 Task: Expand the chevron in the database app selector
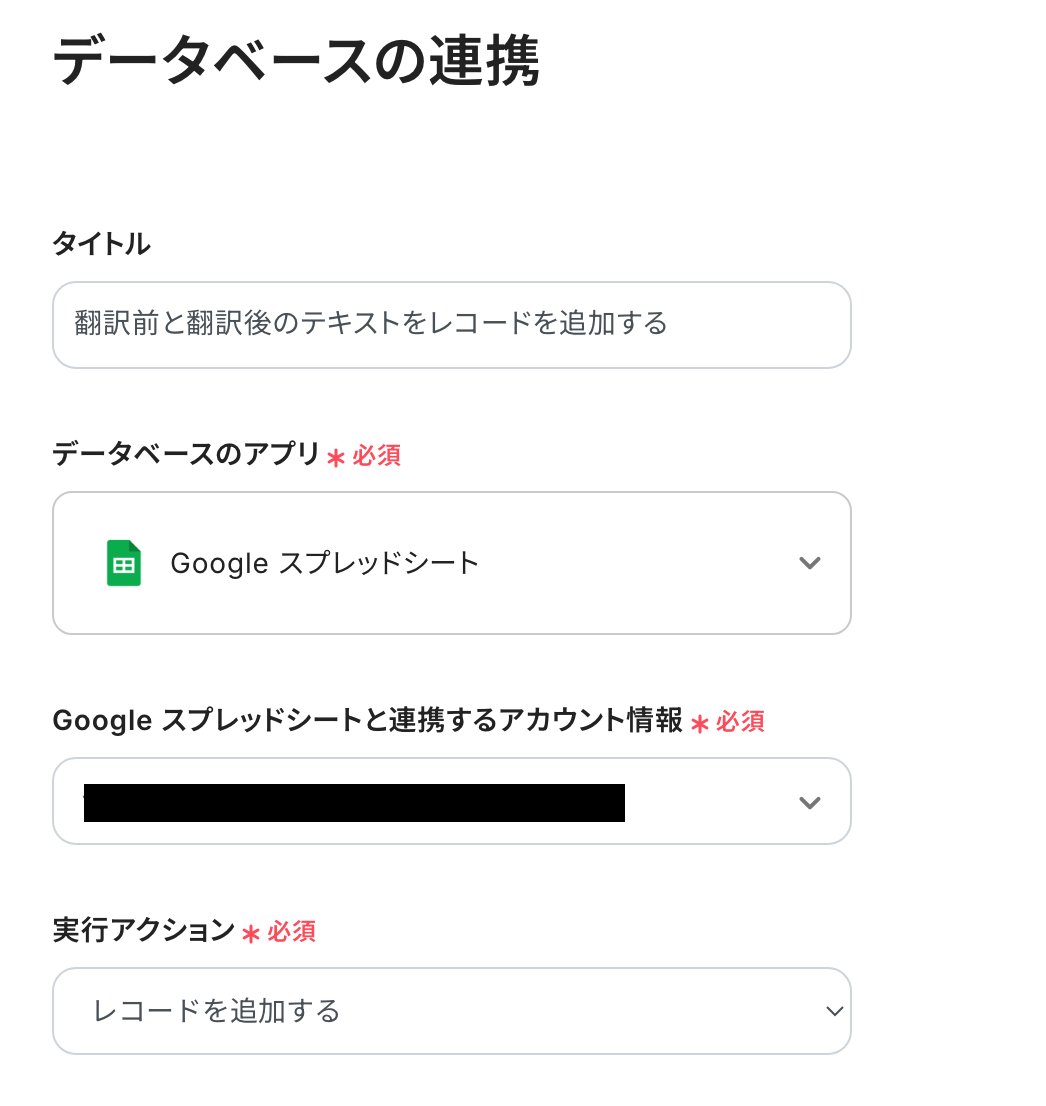pos(810,563)
